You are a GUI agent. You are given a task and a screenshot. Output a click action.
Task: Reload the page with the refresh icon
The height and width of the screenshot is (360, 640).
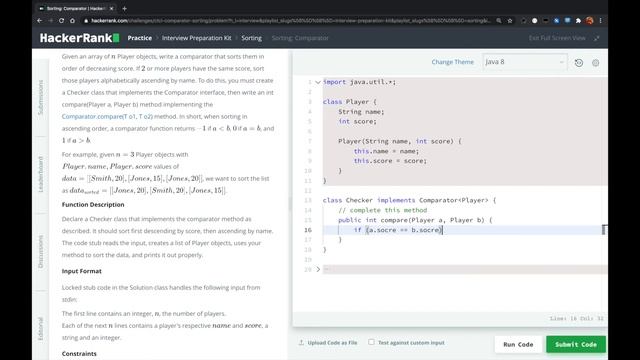click(x=61, y=20)
